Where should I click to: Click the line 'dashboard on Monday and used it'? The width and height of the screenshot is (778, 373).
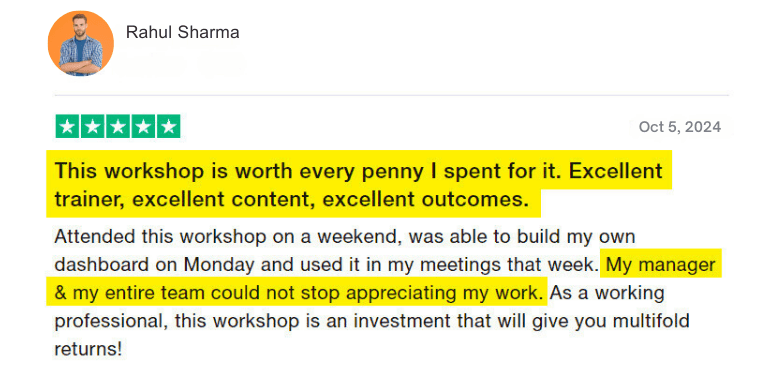pos(199,265)
